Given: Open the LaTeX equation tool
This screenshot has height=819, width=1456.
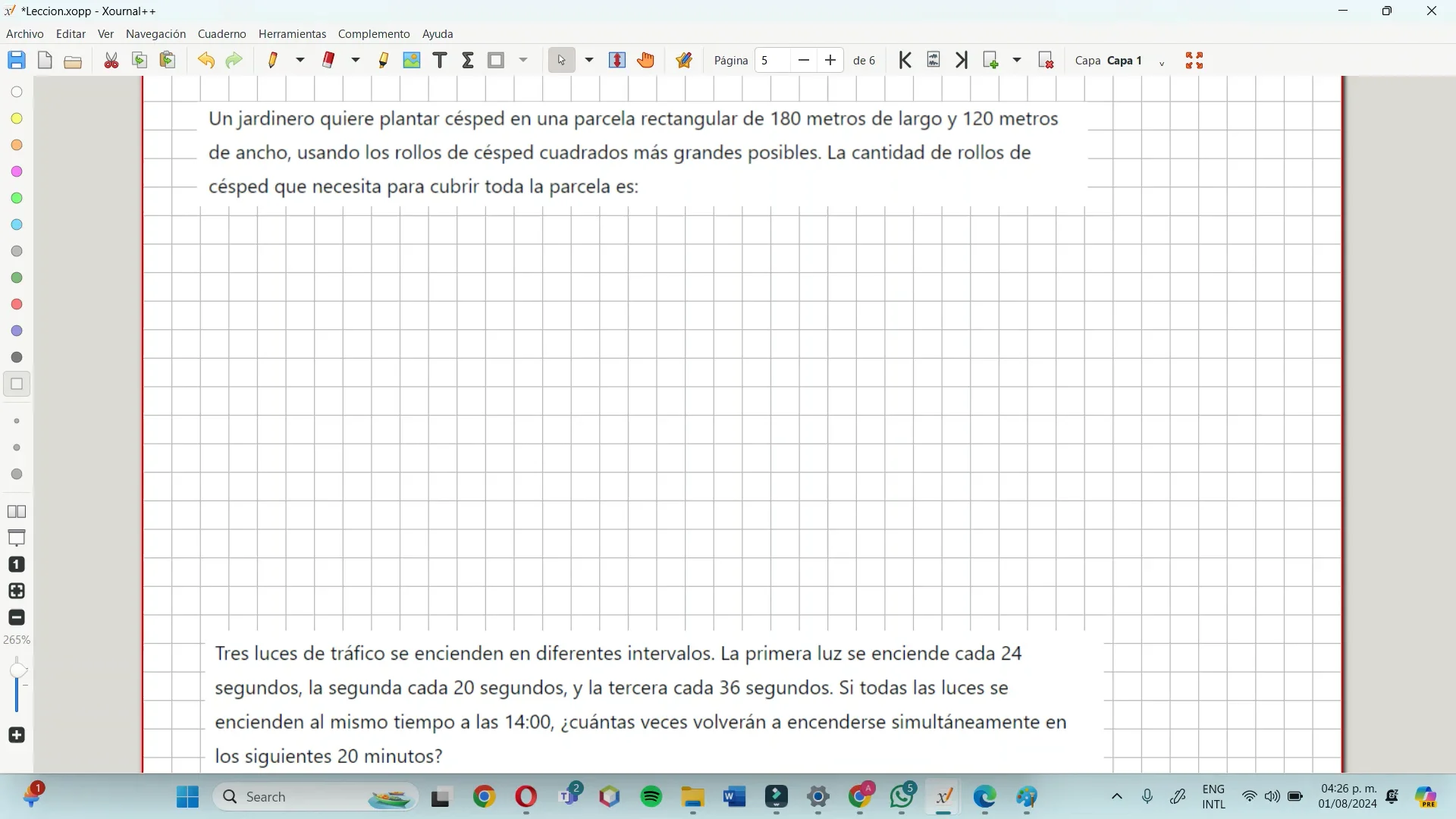Looking at the screenshot, I should (x=468, y=60).
